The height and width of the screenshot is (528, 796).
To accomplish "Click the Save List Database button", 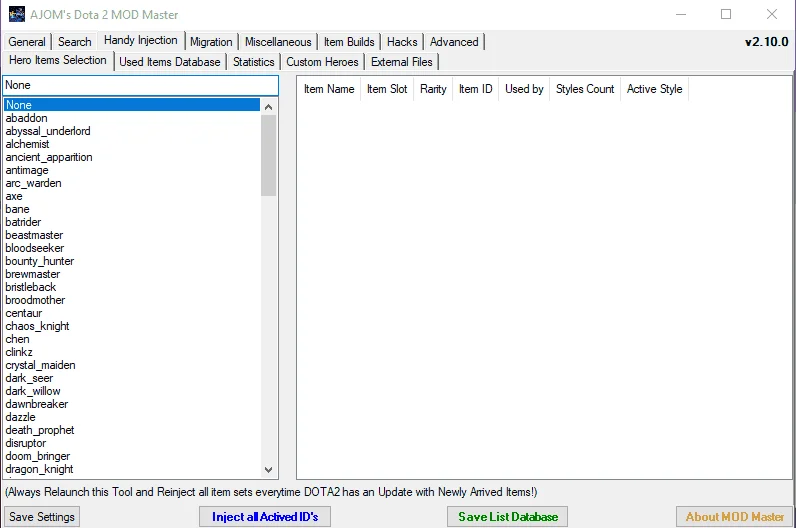I will 508,517.
